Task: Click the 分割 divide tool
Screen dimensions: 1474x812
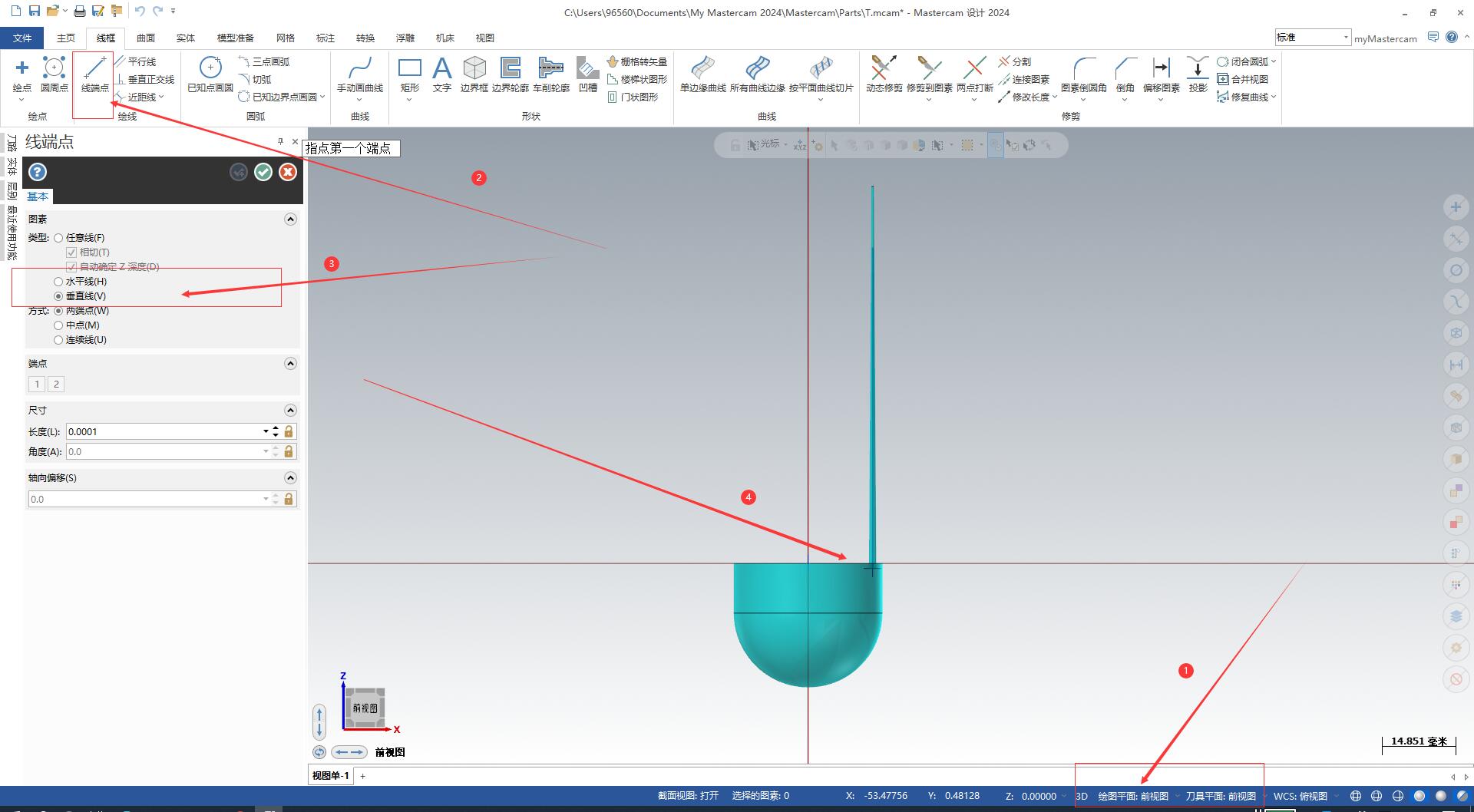Action: pos(1014,61)
